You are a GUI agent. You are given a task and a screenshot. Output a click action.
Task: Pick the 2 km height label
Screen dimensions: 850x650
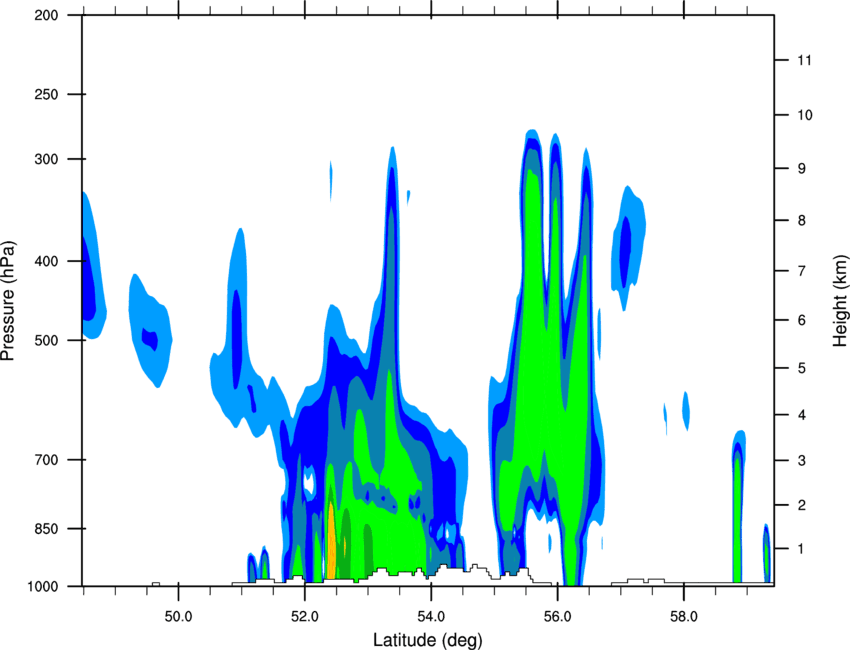[x=801, y=505]
